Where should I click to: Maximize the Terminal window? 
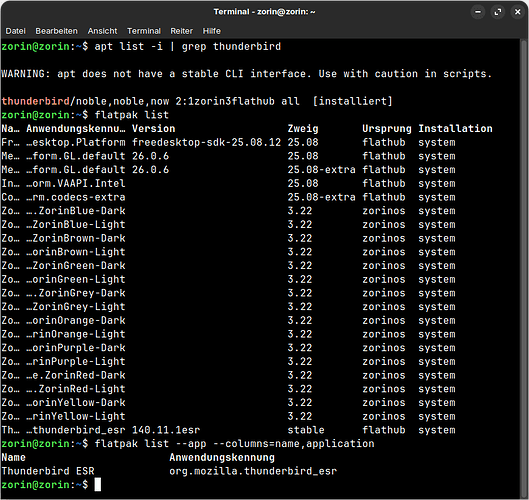498,12
